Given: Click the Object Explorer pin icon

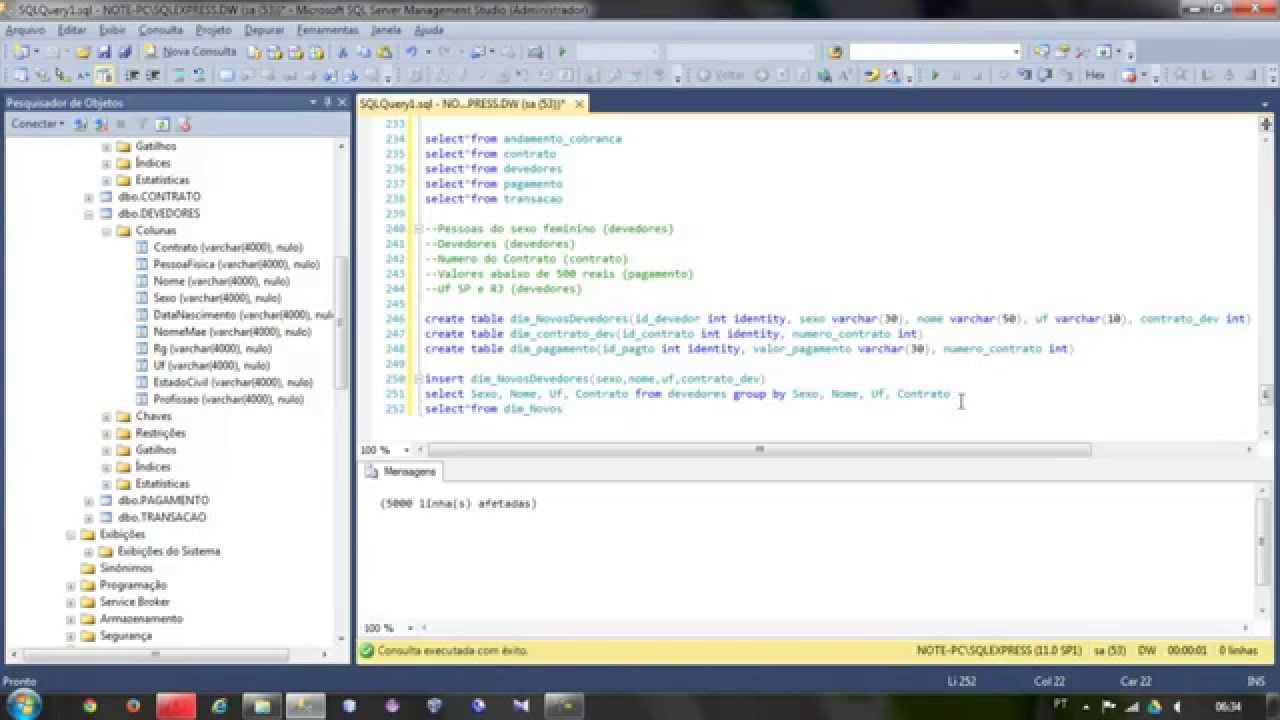Looking at the screenshot, I should coord(327,102).
